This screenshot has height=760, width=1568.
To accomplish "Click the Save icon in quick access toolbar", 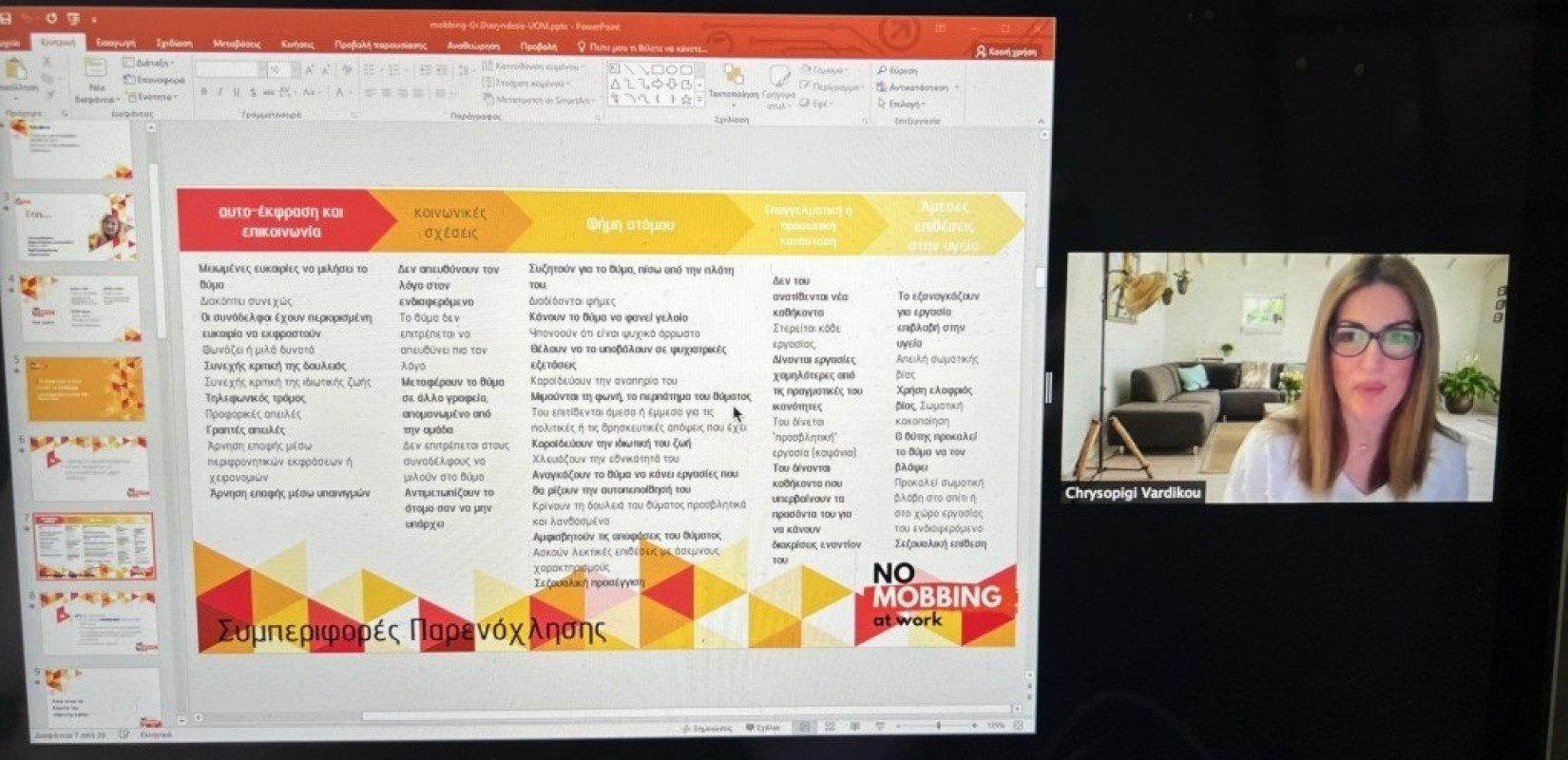I will click(6, 18).
